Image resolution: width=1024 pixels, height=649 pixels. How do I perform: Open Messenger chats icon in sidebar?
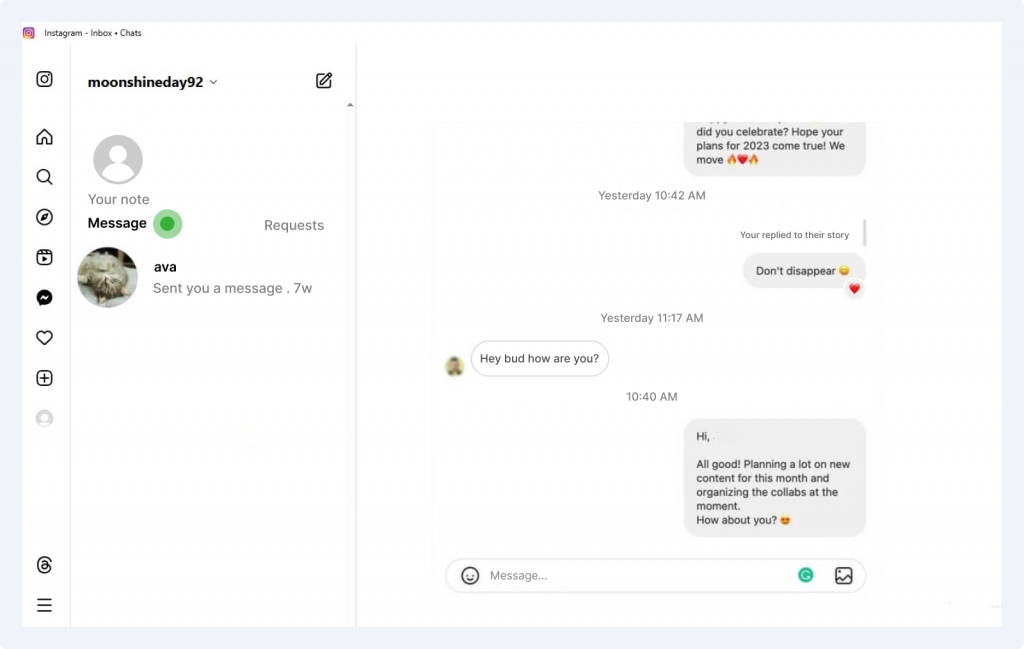[44, 298]
